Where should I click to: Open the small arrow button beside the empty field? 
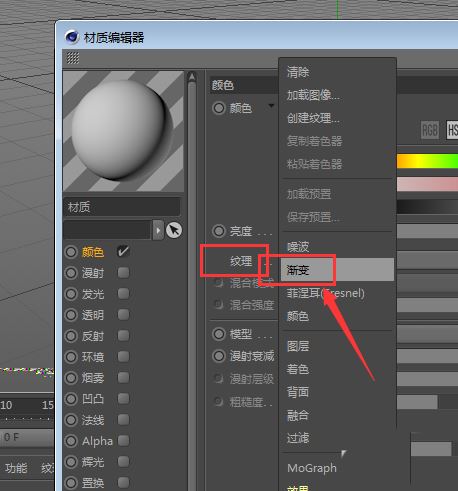[x=158, y=230]
